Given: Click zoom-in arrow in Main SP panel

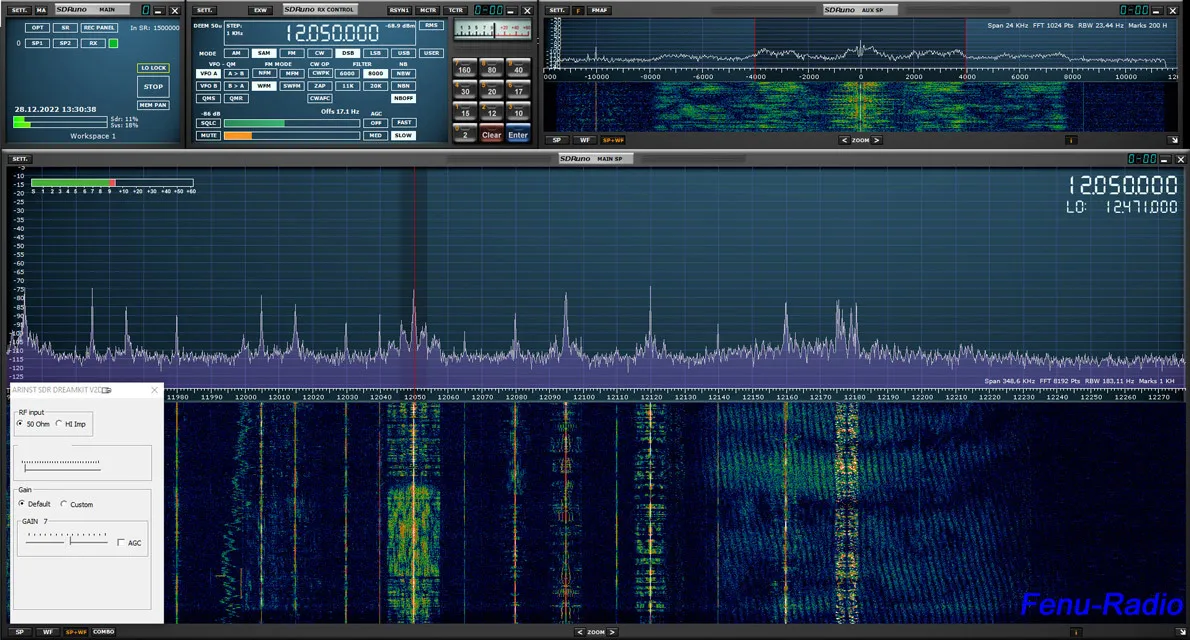Looking at the screenshot, I should 610,632.
